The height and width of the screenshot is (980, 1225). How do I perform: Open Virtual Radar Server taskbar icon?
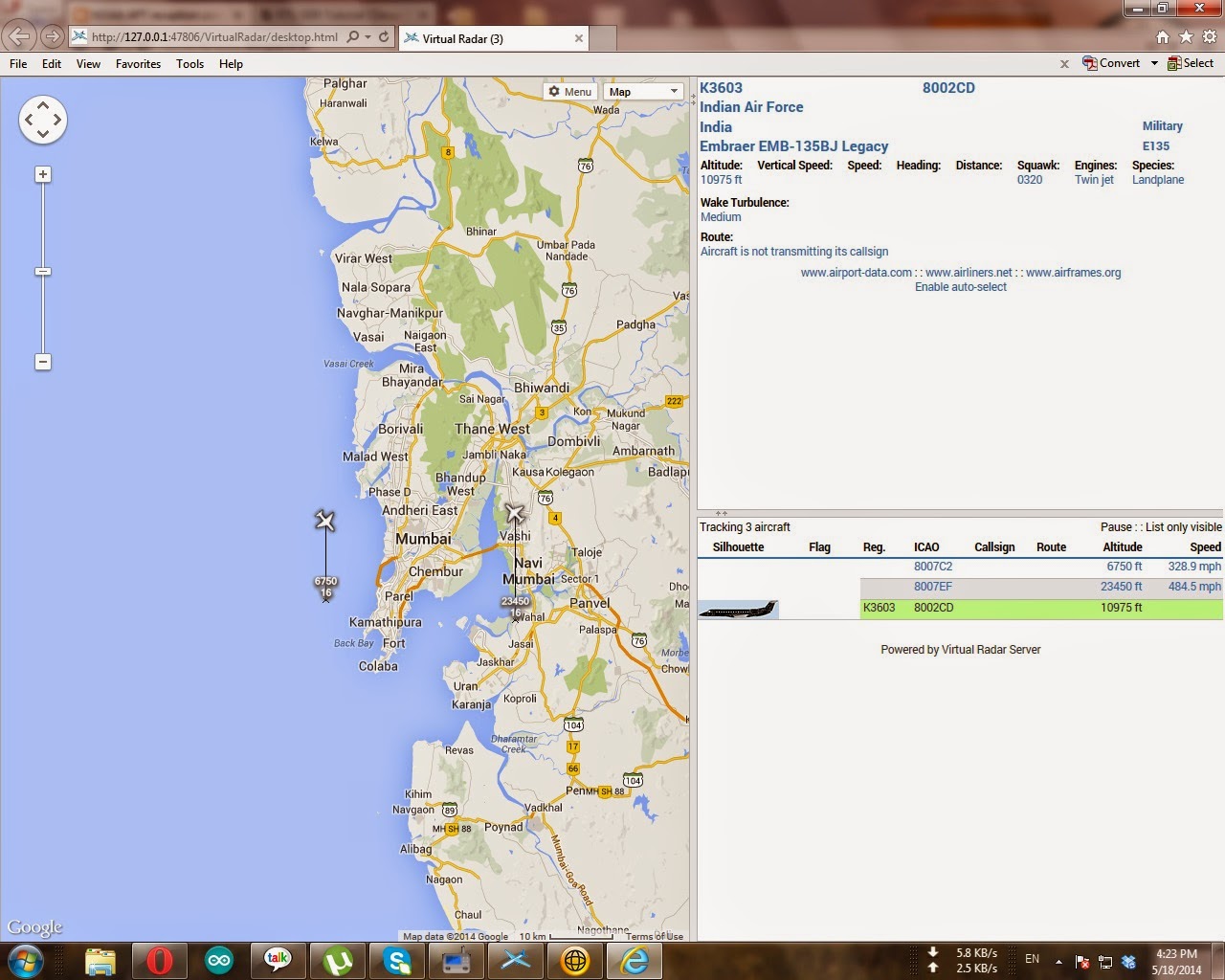click(515, 960)
